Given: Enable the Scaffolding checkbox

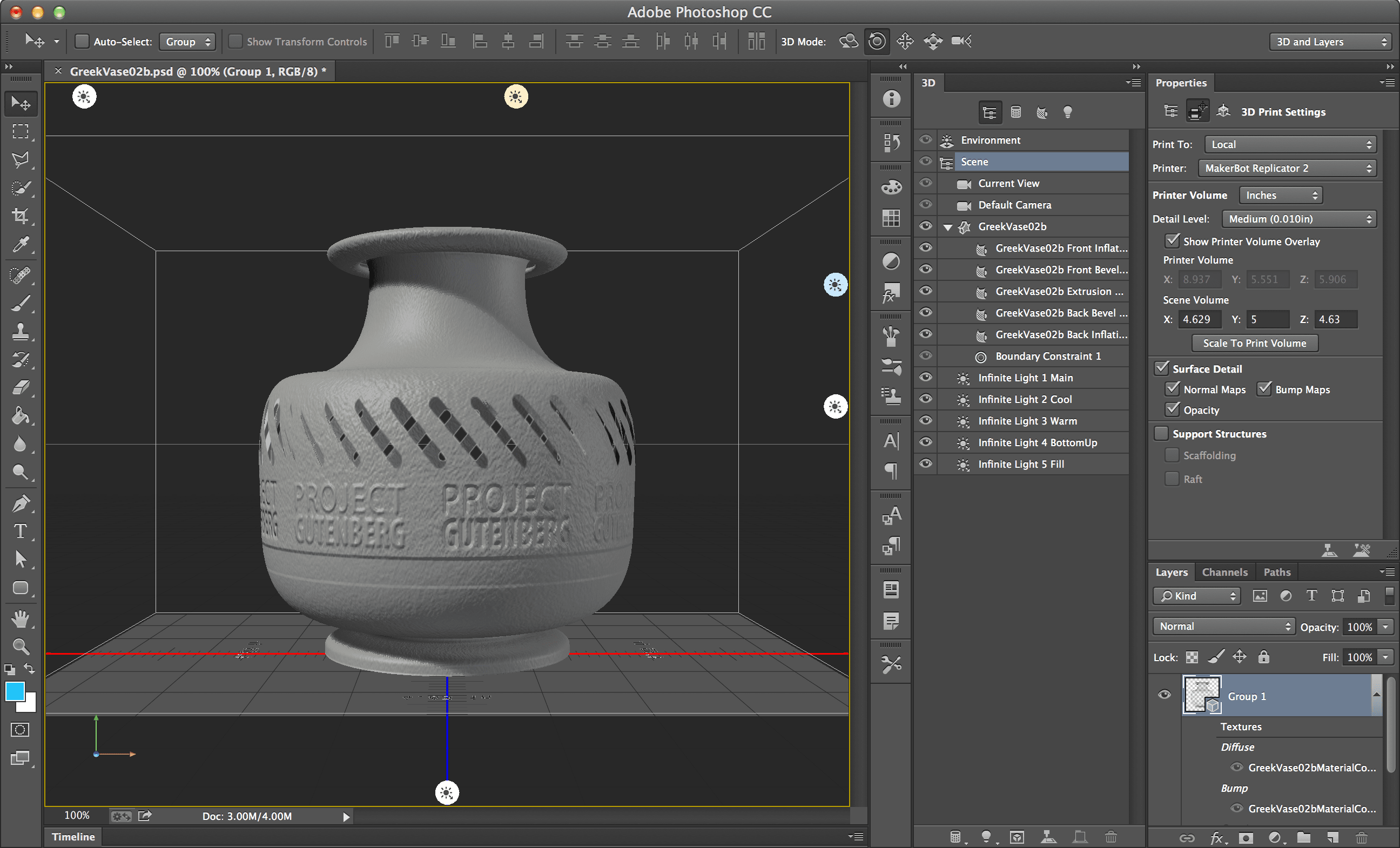Looking at the screenshot, I should coord(1171,455).
